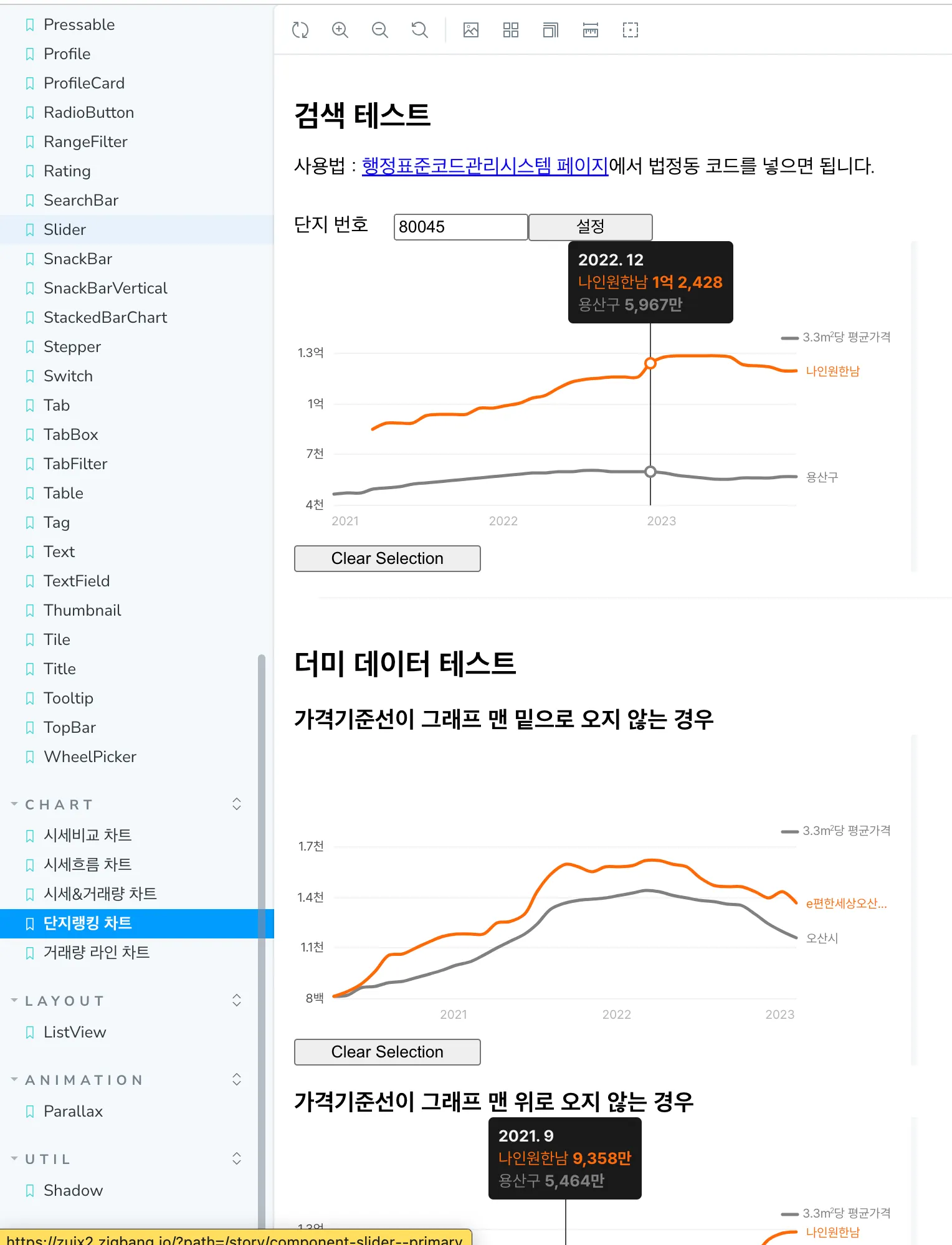
Task: Change the preview background
Action: click(x=471, y=29)
